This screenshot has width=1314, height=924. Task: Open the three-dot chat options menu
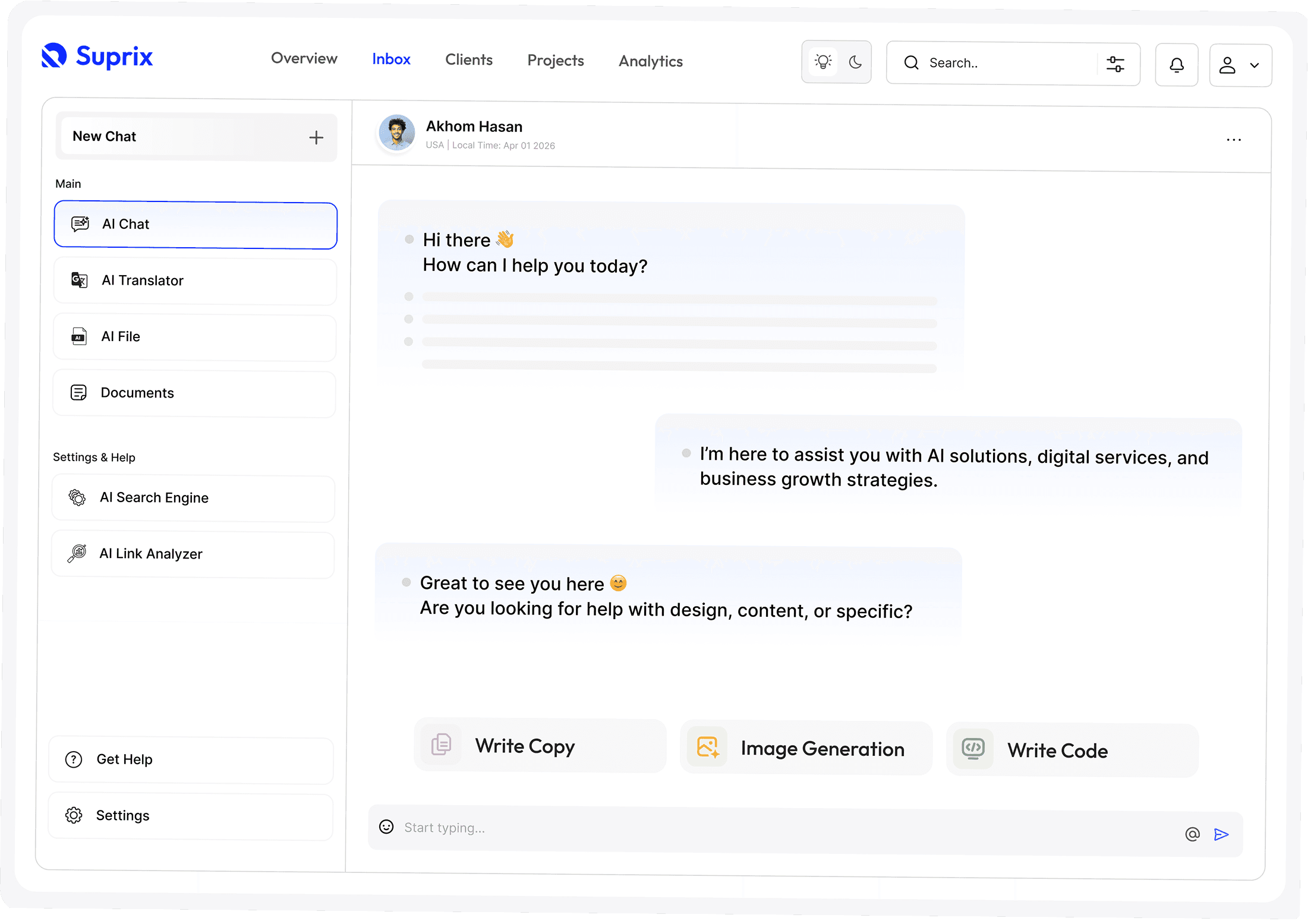point(1234,140)
